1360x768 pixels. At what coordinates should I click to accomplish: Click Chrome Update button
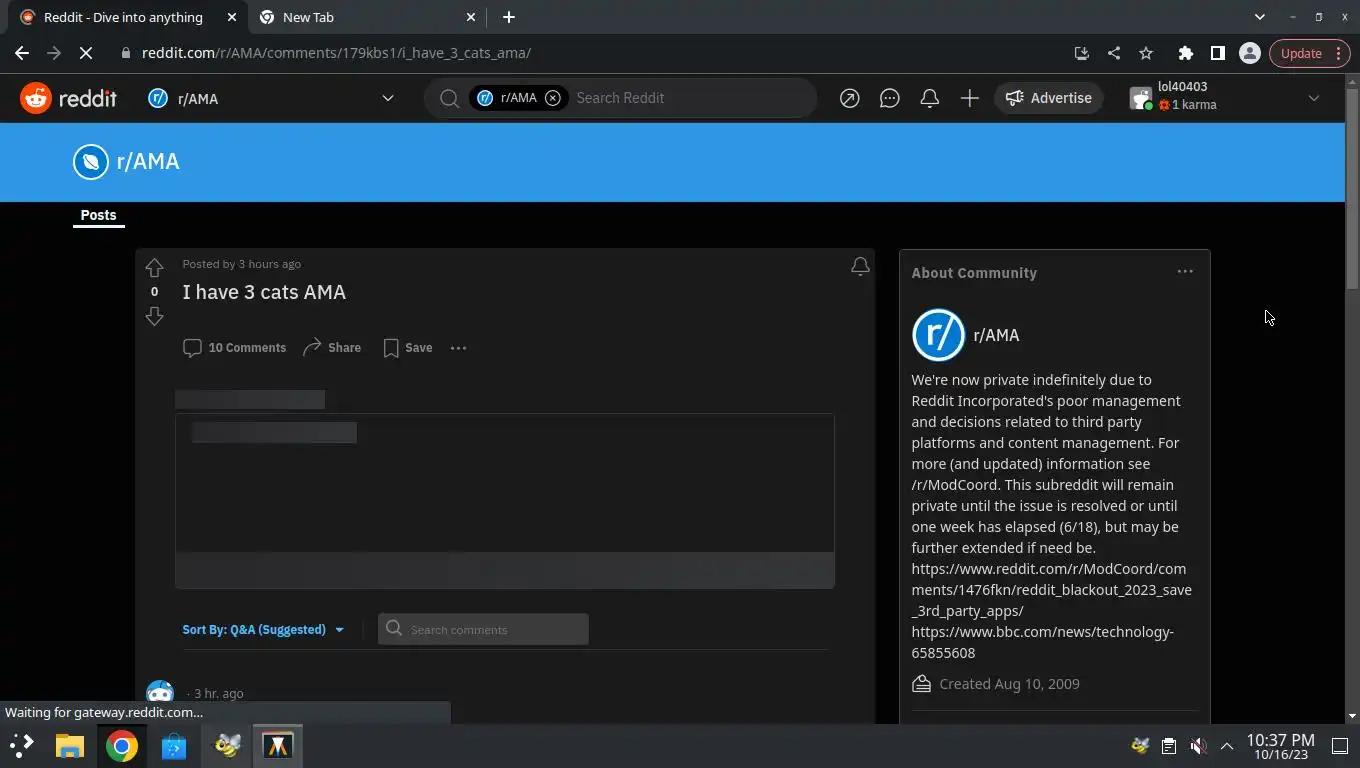pyautogui.click(x=1310, y=53)
